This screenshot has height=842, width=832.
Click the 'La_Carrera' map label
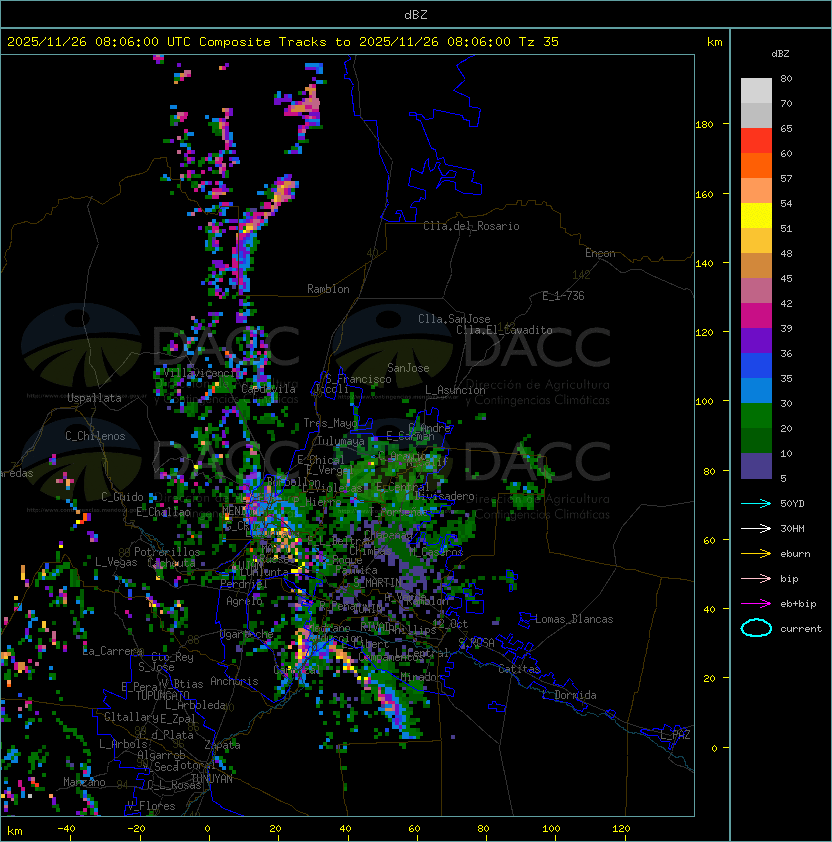[113, 651]
